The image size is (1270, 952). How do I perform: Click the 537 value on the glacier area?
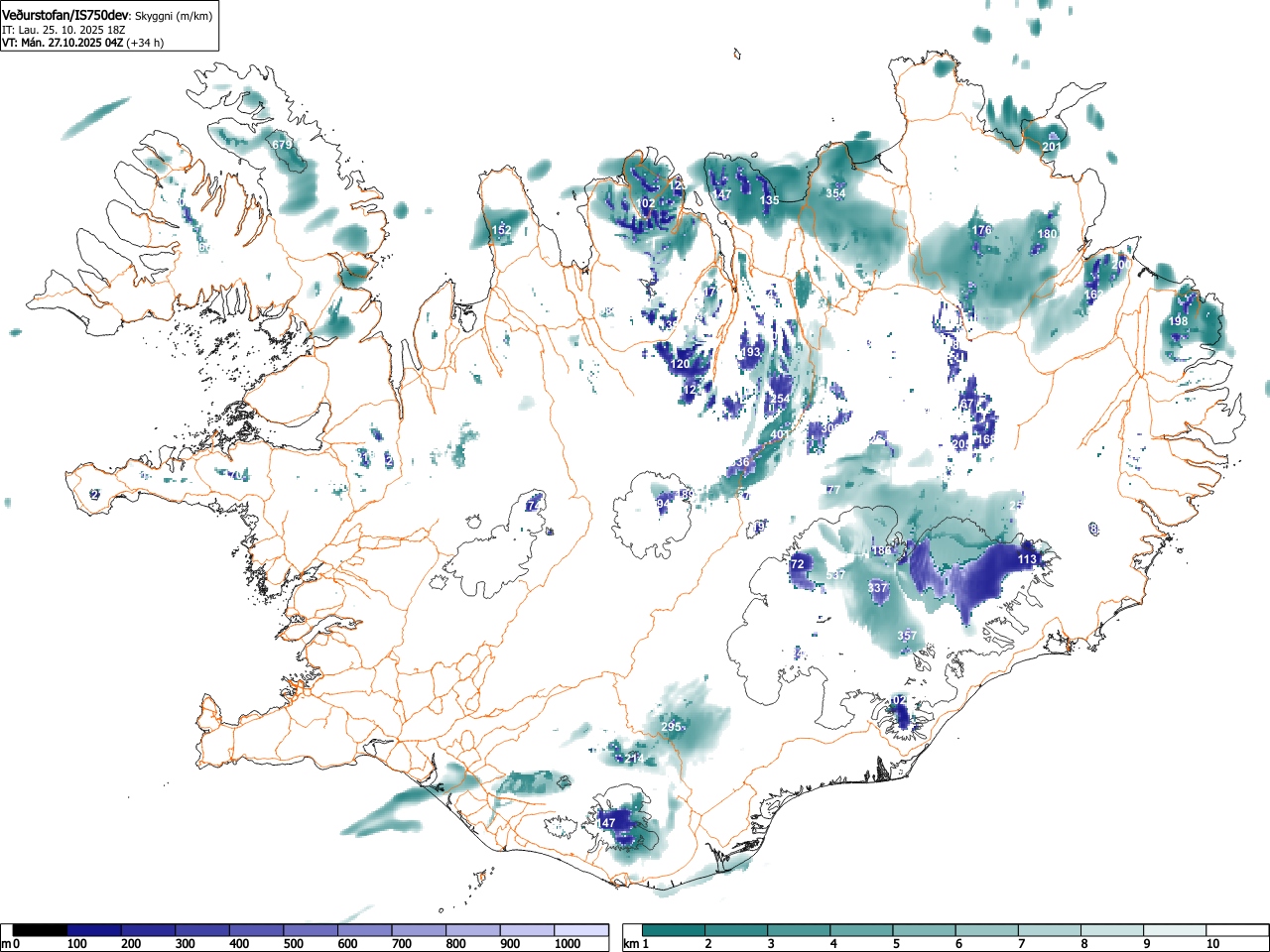pyautogui.click(x=835, y=575)
